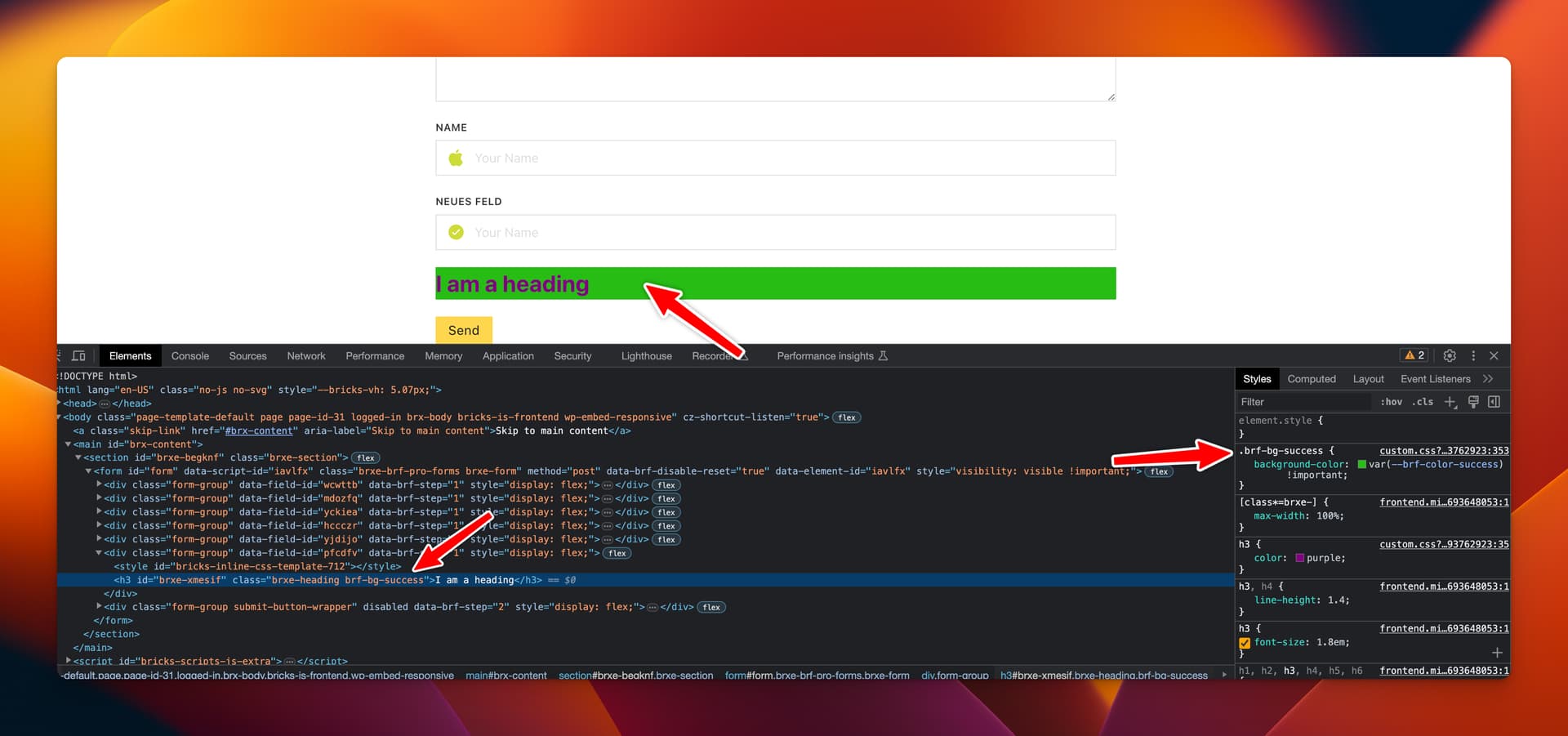The width and height of the screenshot is (1568, 736).
Task: Open the Performance insights tab
Action: (x=826, y=356)
